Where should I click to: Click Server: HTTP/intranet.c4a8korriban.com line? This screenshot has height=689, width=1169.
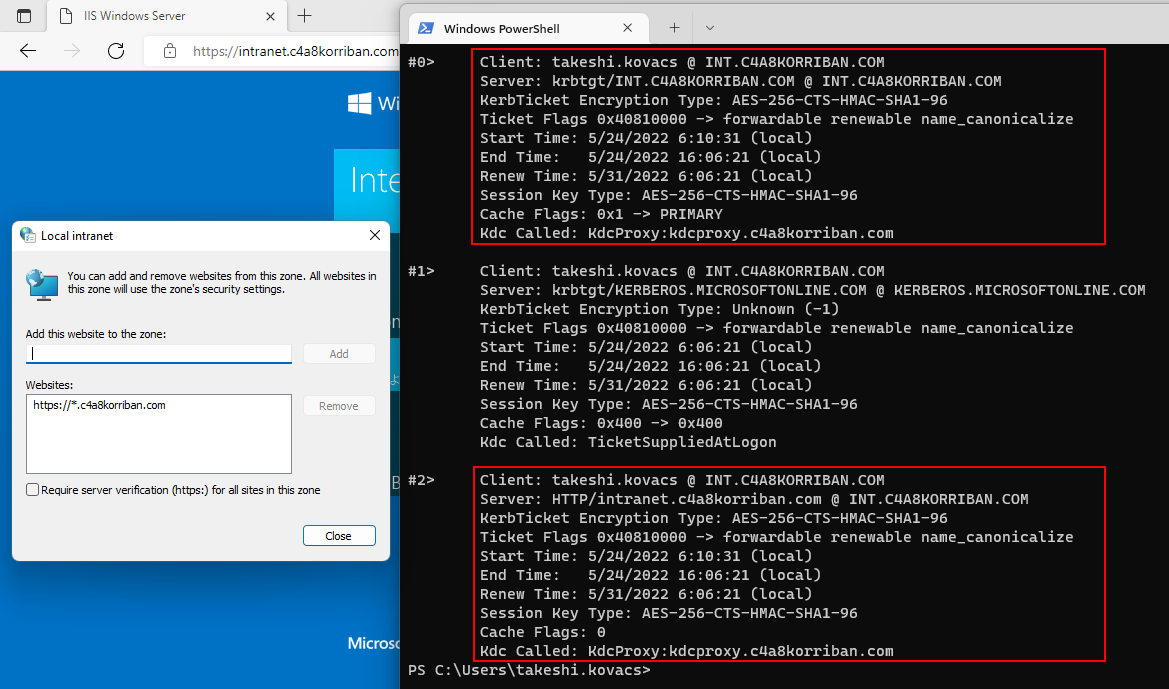point(754,499)
